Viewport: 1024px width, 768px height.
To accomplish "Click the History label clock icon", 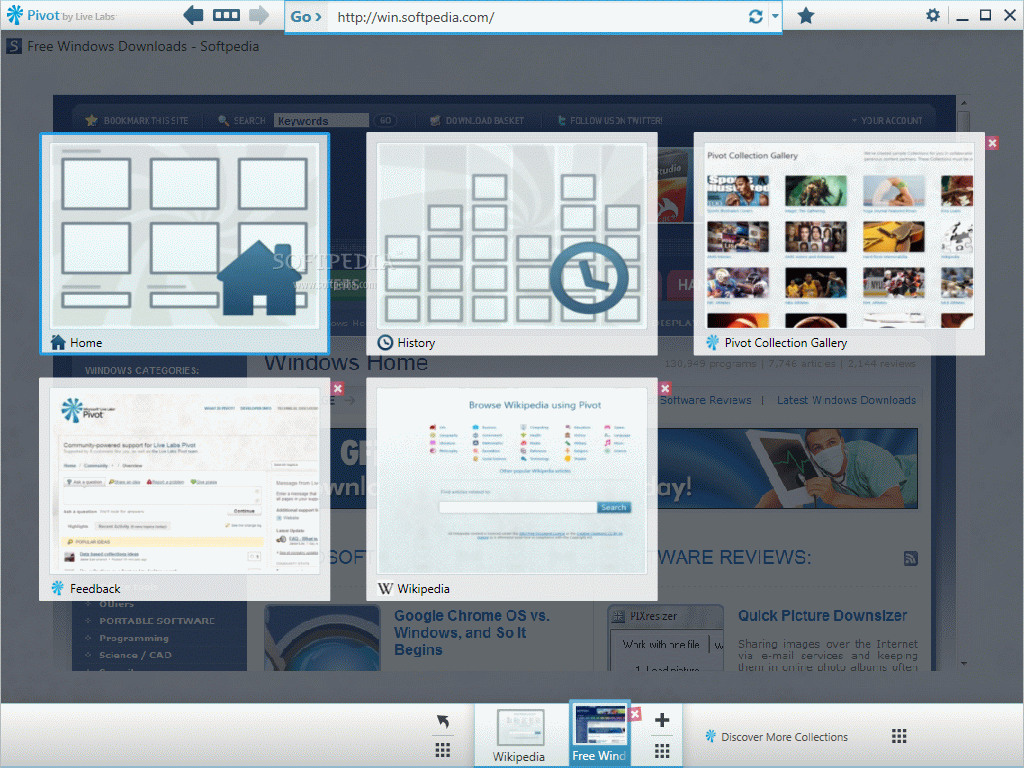I will (385, 342).
